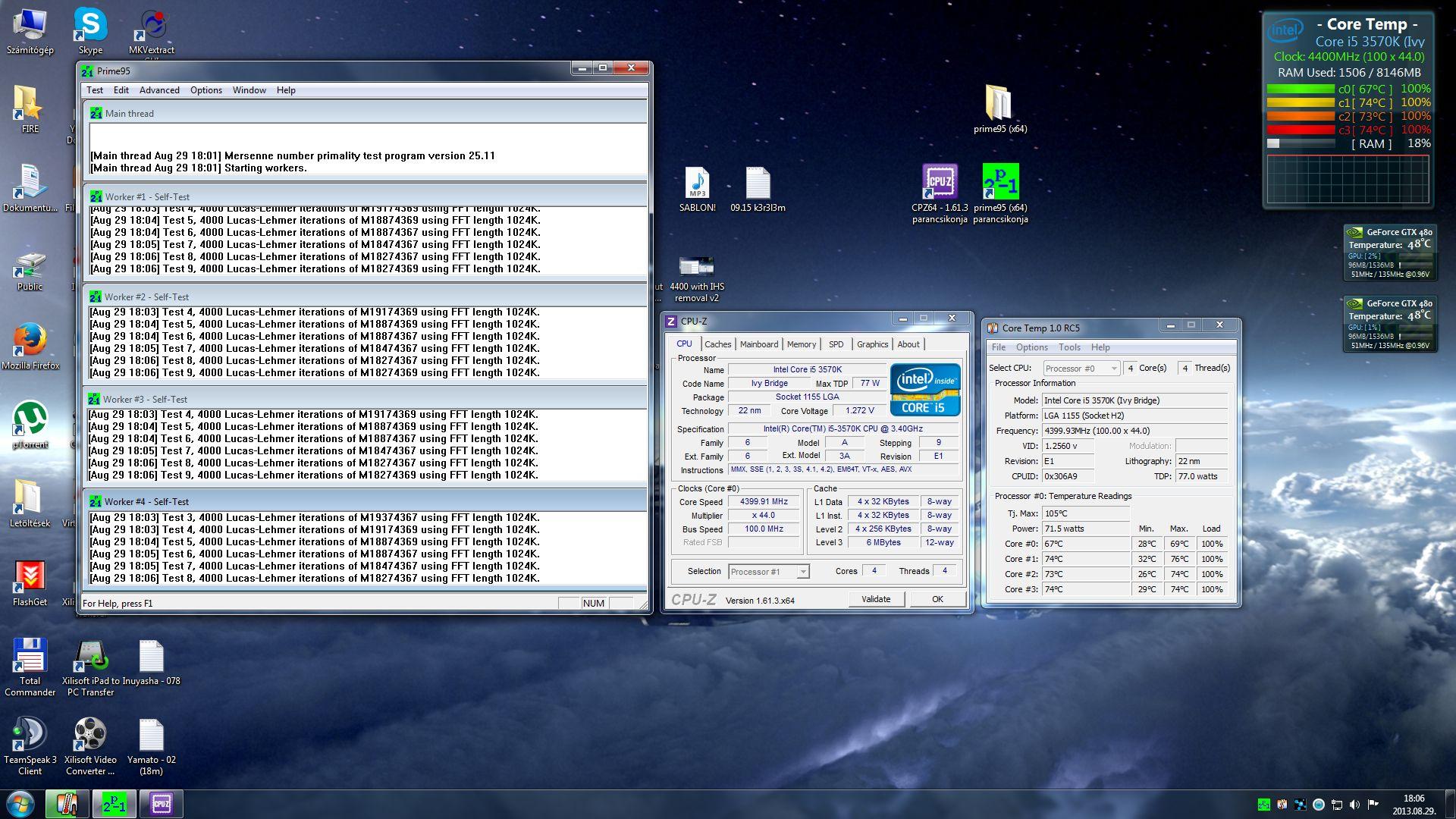
Task: Click Worker #3 - Self-Test title bar
Action: click(366, 399)
